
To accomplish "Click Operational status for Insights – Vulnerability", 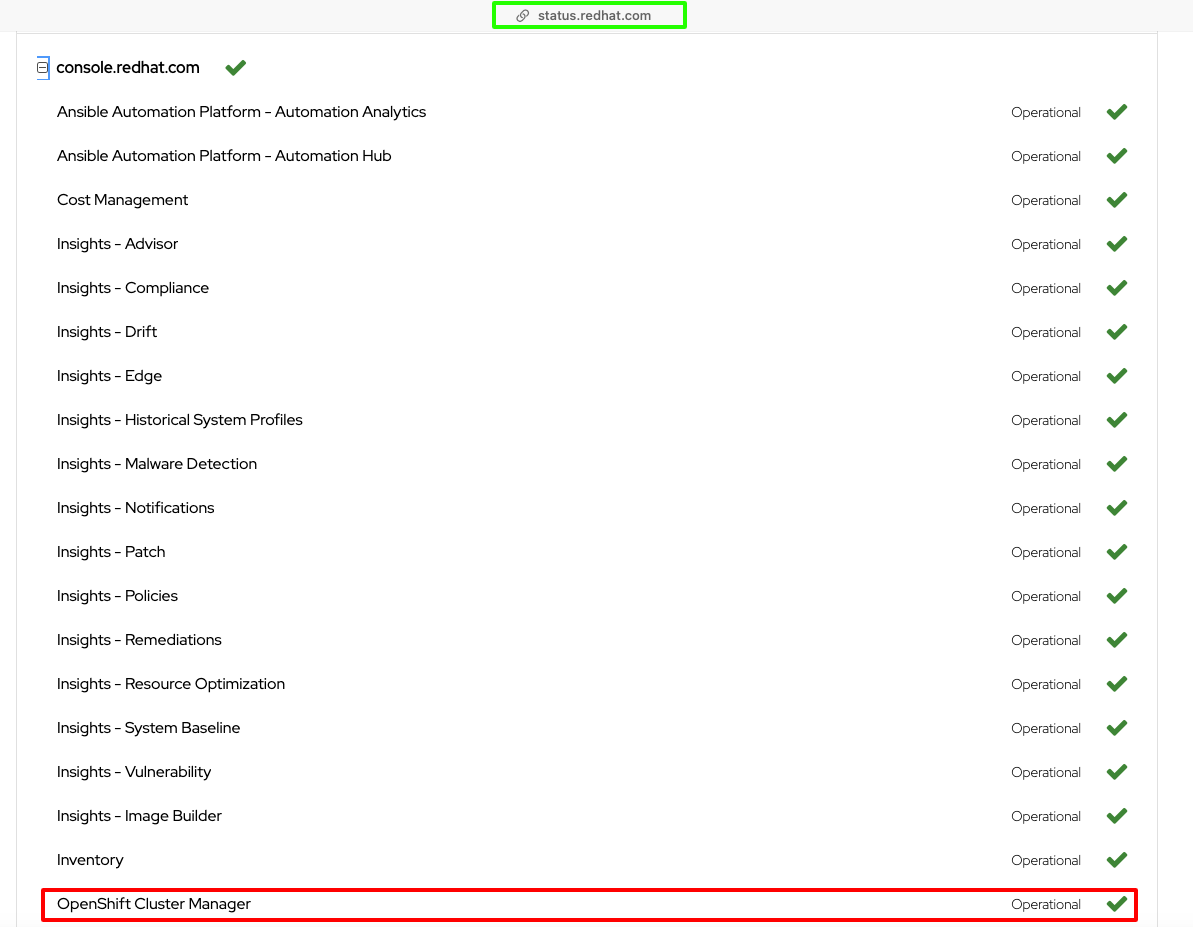I will click(x=1045, y=773).
